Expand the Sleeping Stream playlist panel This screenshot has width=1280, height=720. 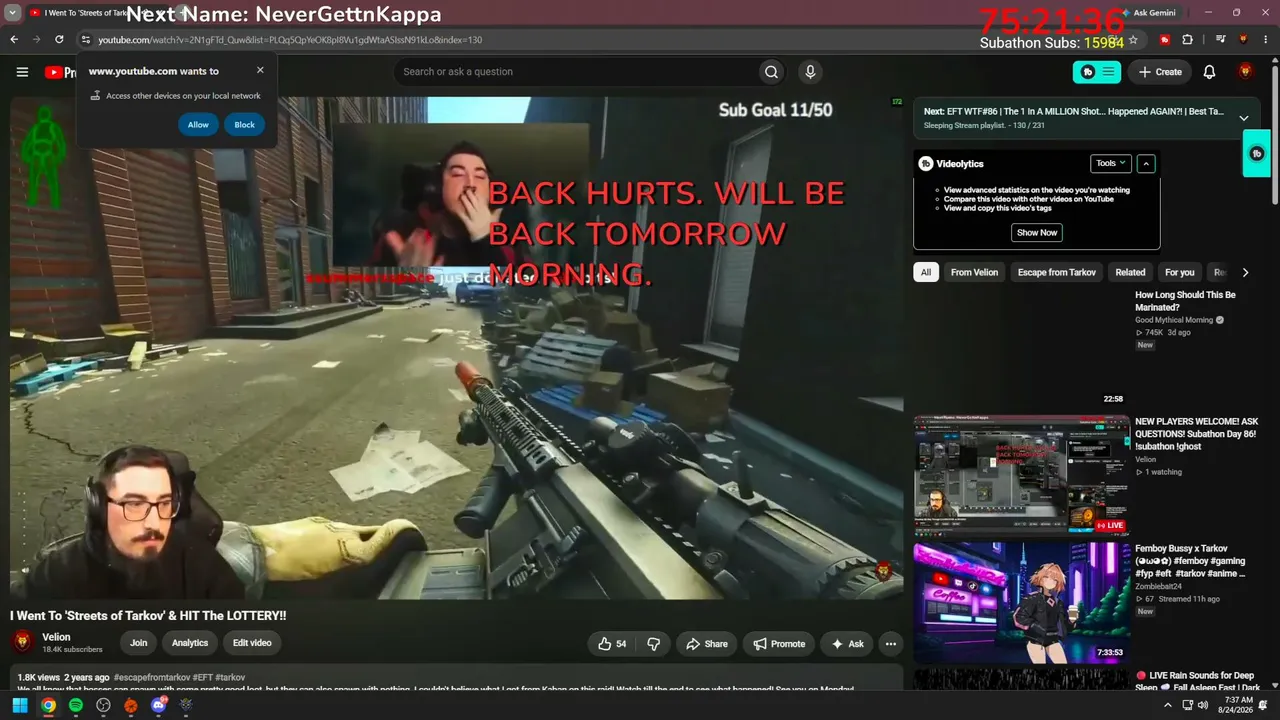tap(1244, 118)
